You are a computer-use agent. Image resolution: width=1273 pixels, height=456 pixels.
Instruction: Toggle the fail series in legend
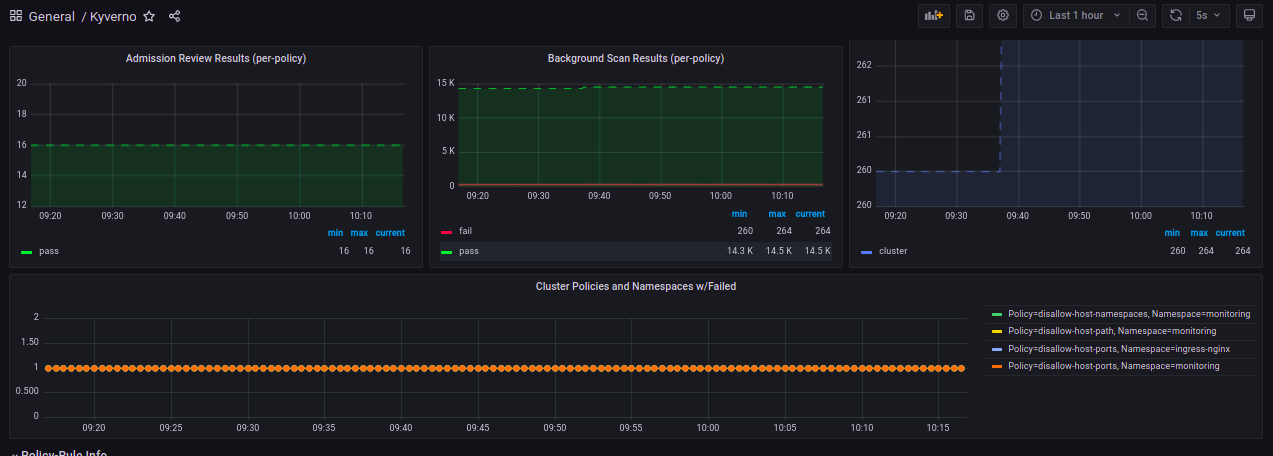(x=464, y=231)
